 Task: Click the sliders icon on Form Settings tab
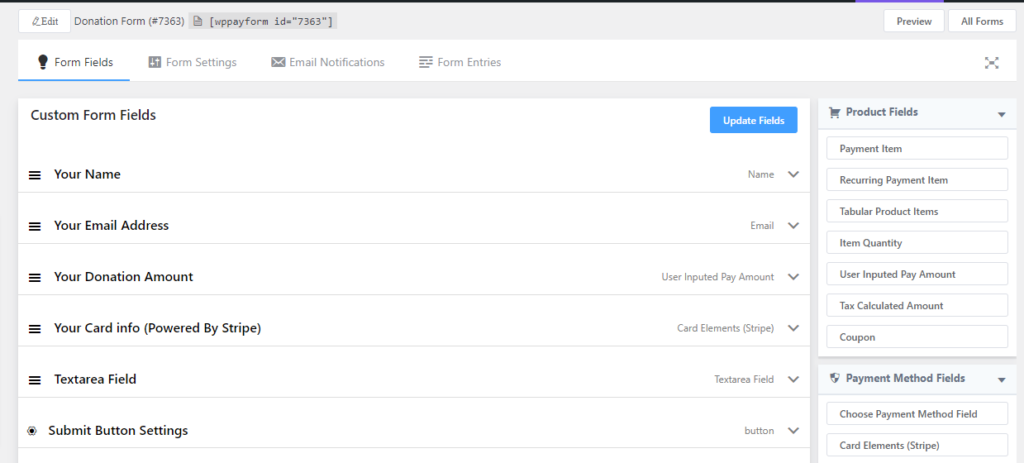point(155,62)
